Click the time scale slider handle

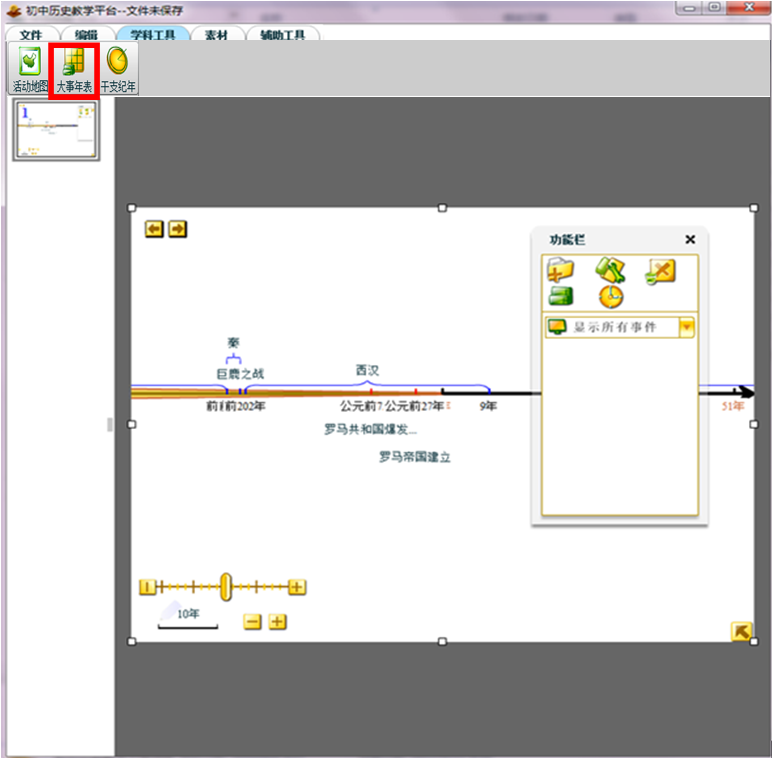coord(226,587)
